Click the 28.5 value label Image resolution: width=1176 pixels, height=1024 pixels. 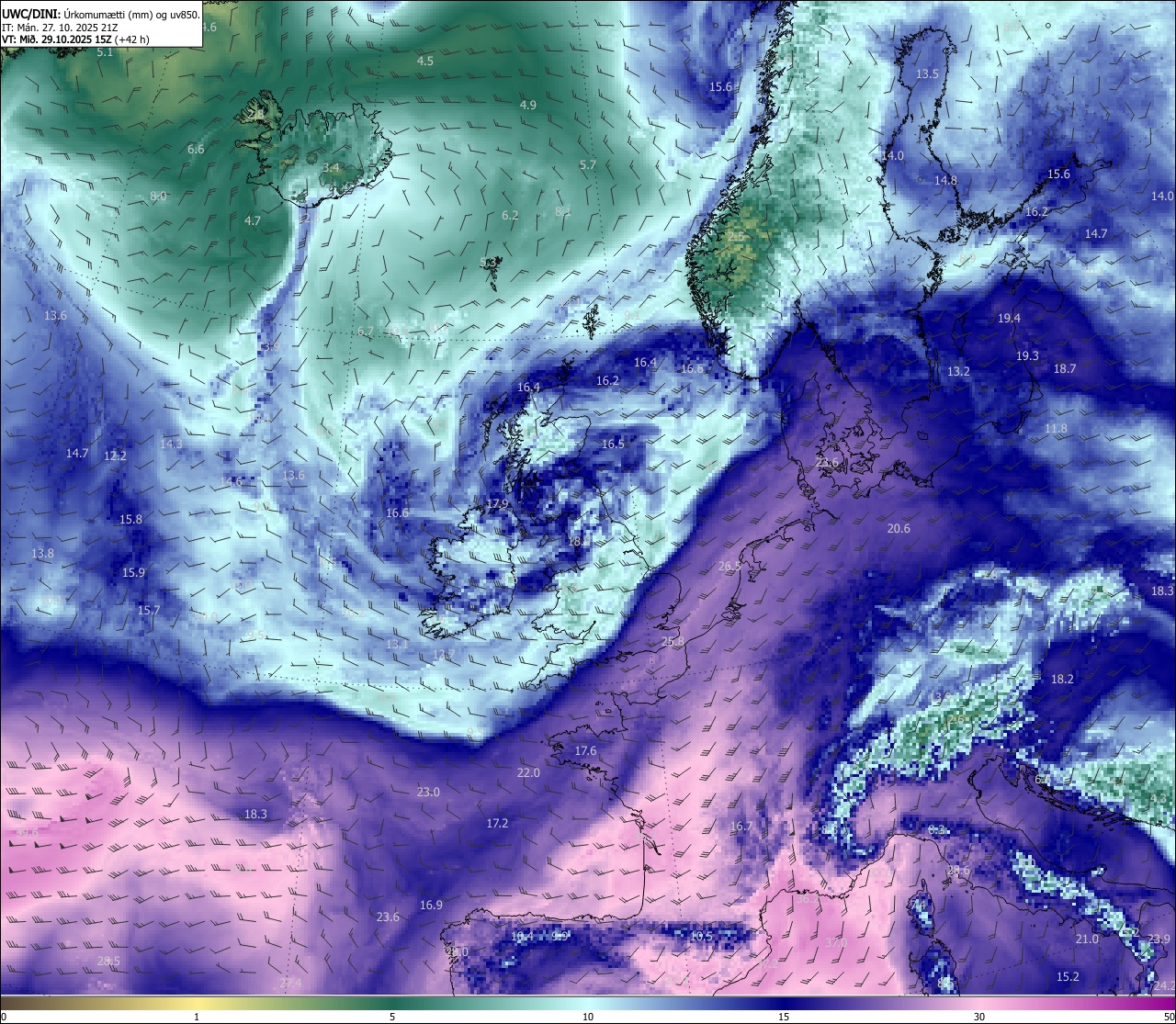[108, 961]
